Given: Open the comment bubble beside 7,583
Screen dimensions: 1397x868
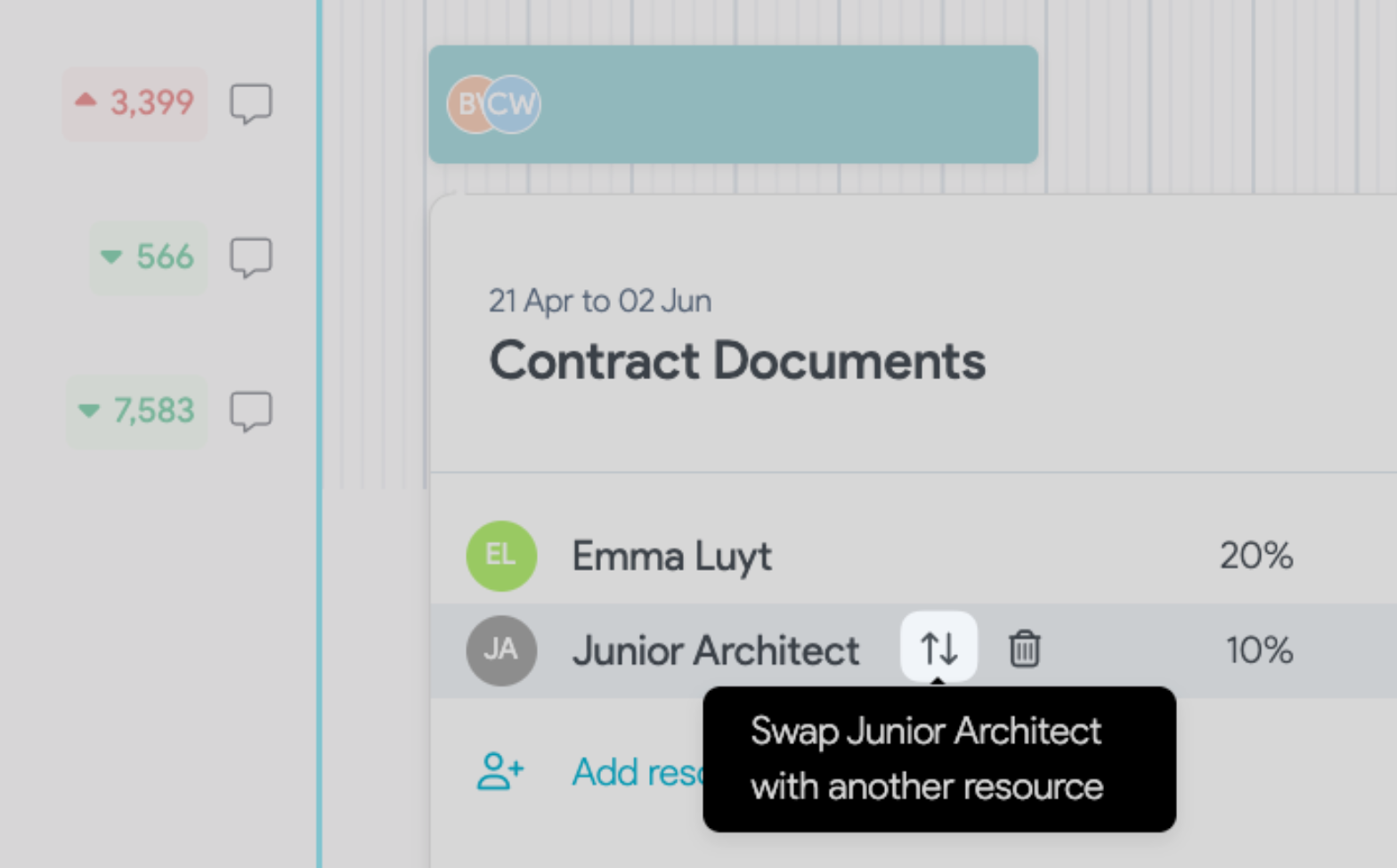Looking at the screenshot, I should tap(251, 411).
